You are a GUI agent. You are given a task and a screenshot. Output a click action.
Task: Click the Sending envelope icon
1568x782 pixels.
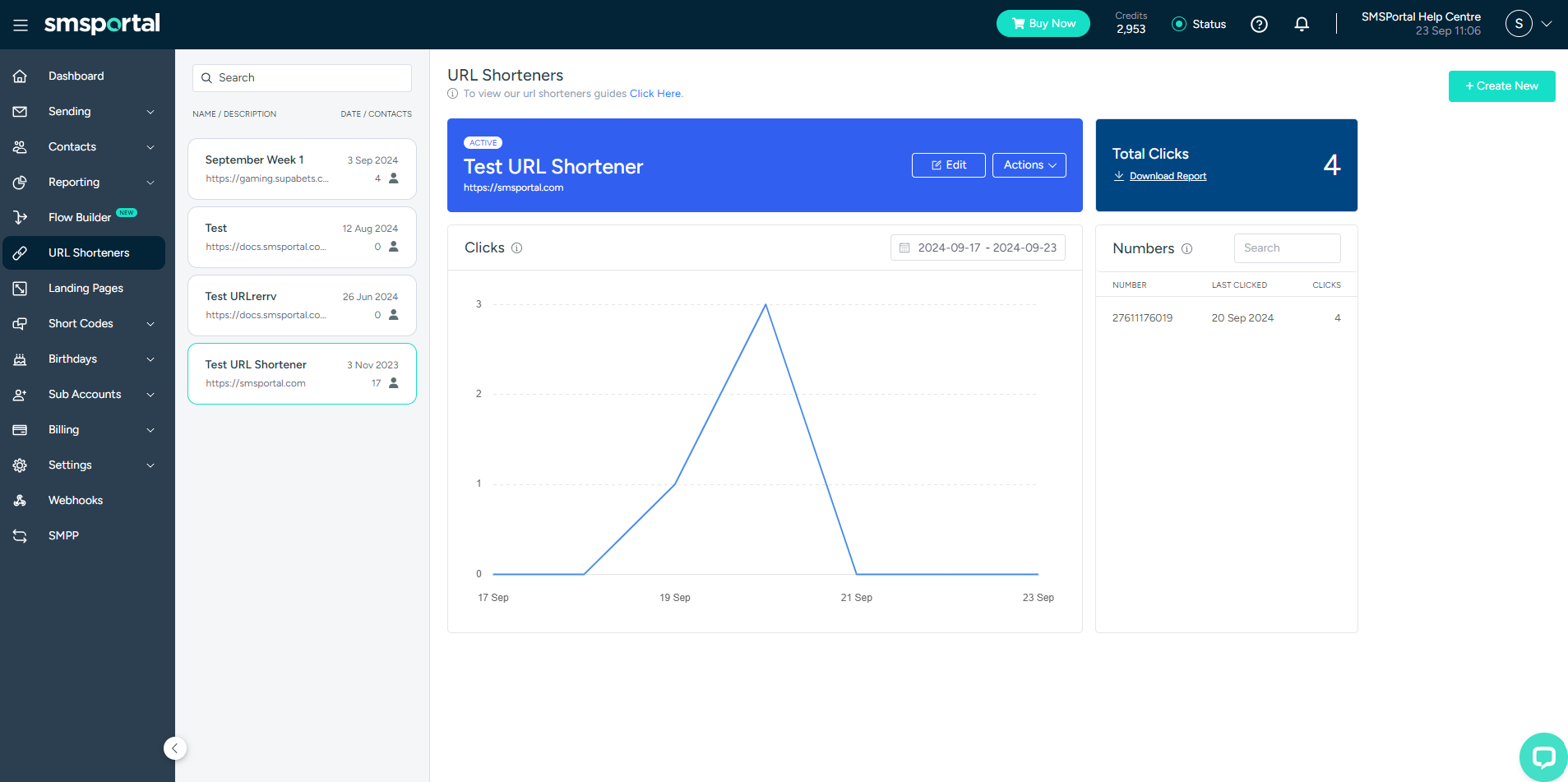21,112
